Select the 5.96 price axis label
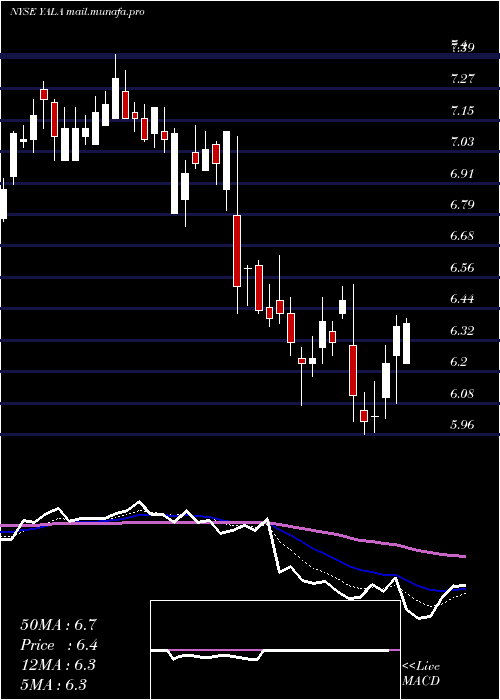The image size is (500, 700). coord(462,425)
